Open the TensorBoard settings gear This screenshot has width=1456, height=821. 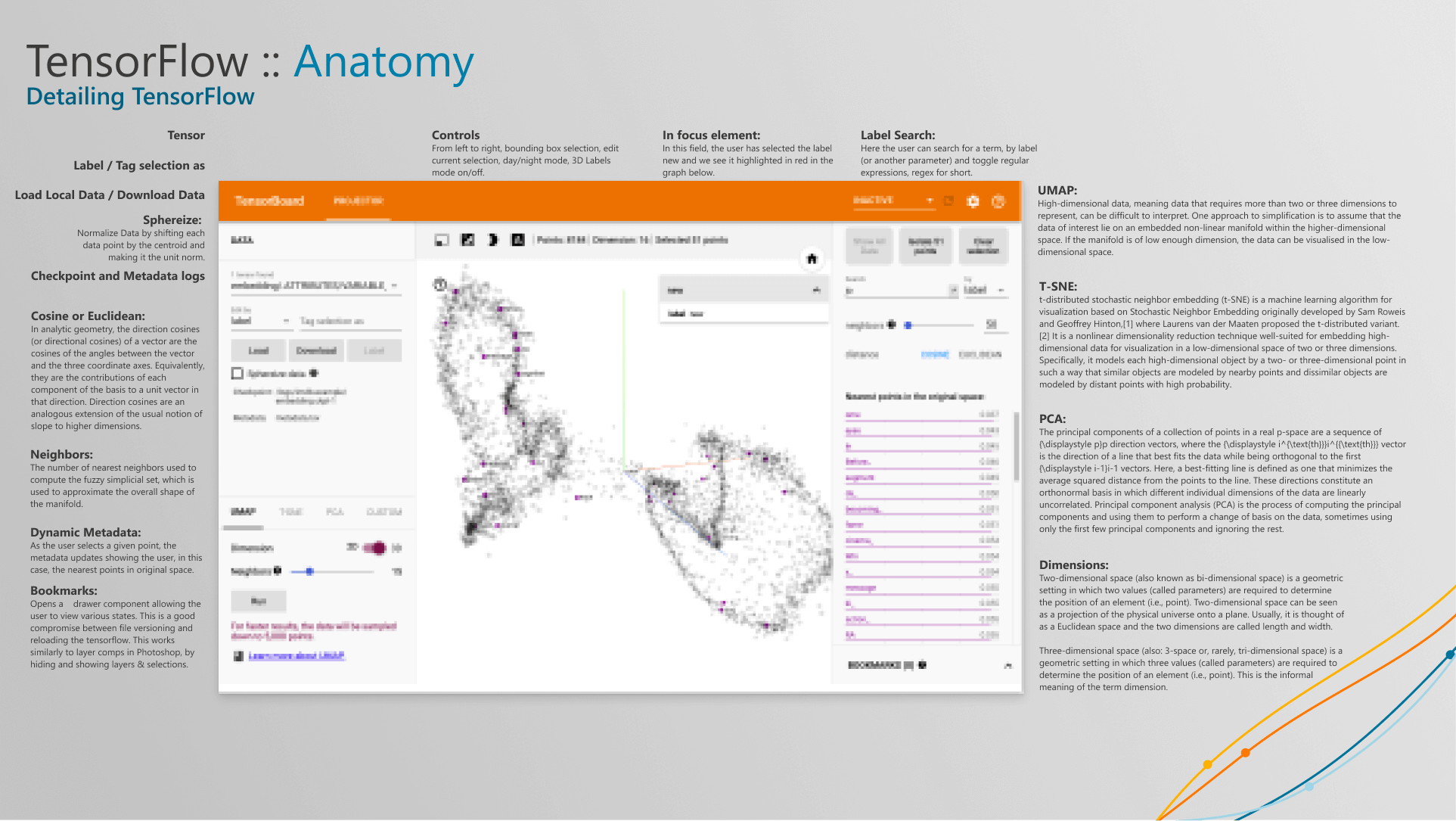coord(973,201)
